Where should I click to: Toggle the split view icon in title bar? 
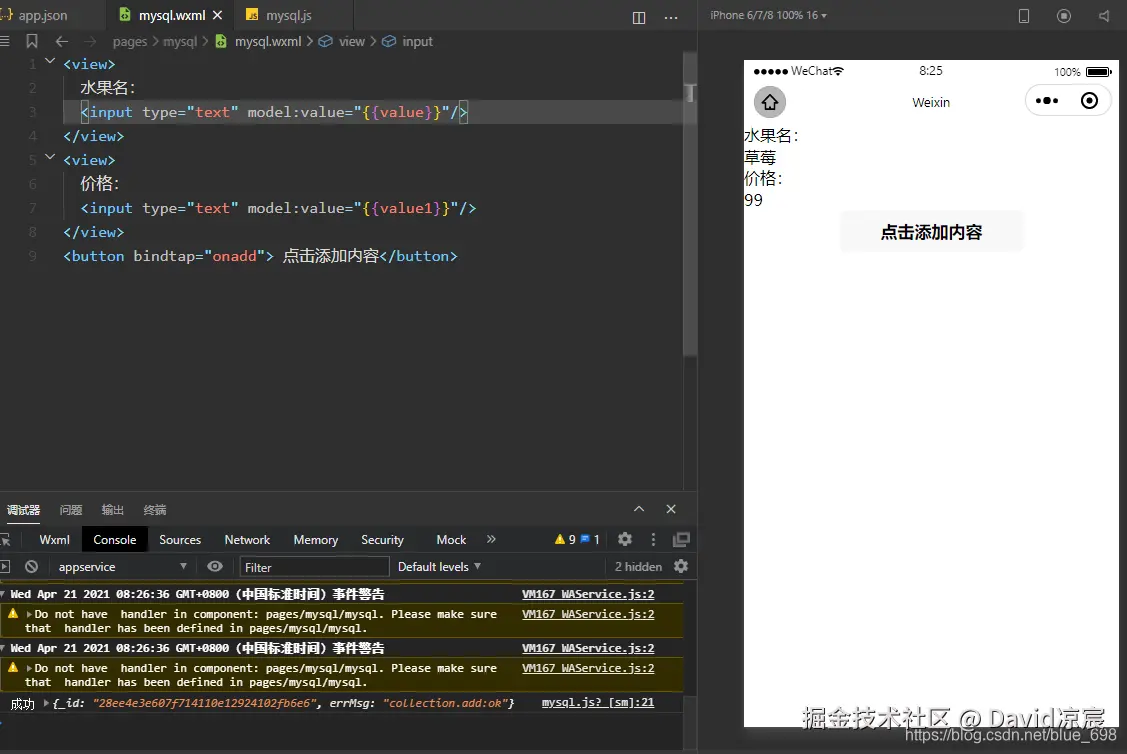click(x=638, y=16)
